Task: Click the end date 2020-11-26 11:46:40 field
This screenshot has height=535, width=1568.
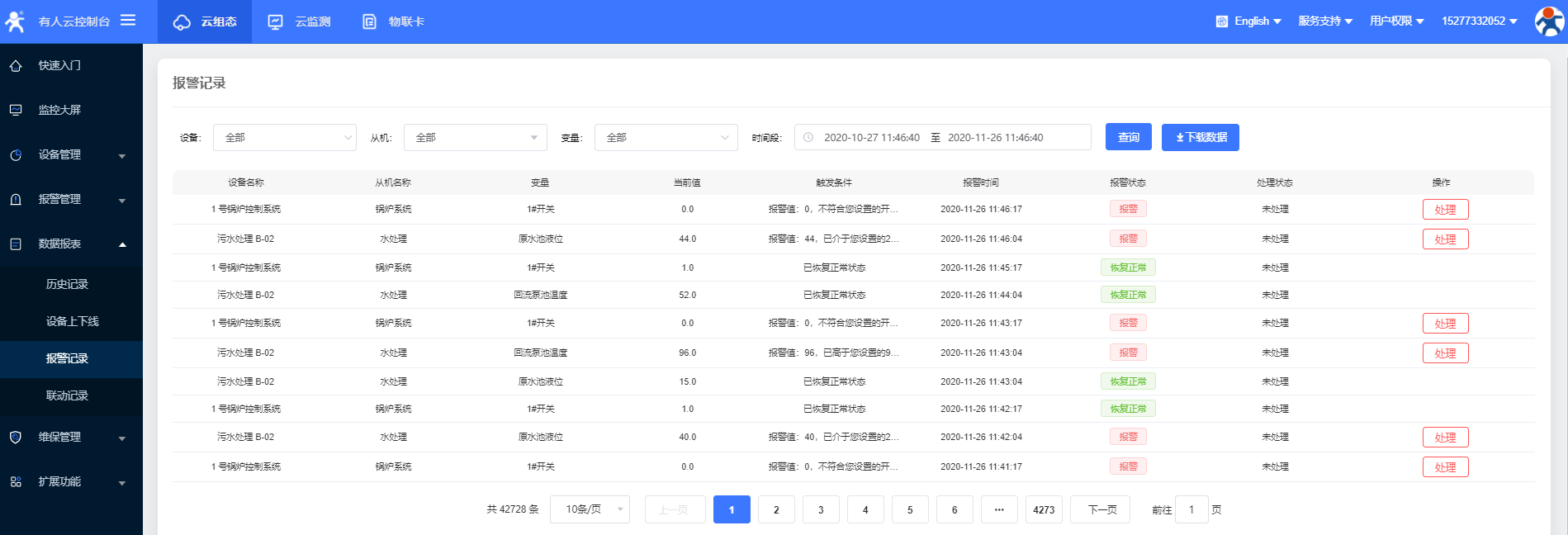Action: pos(996,138)
